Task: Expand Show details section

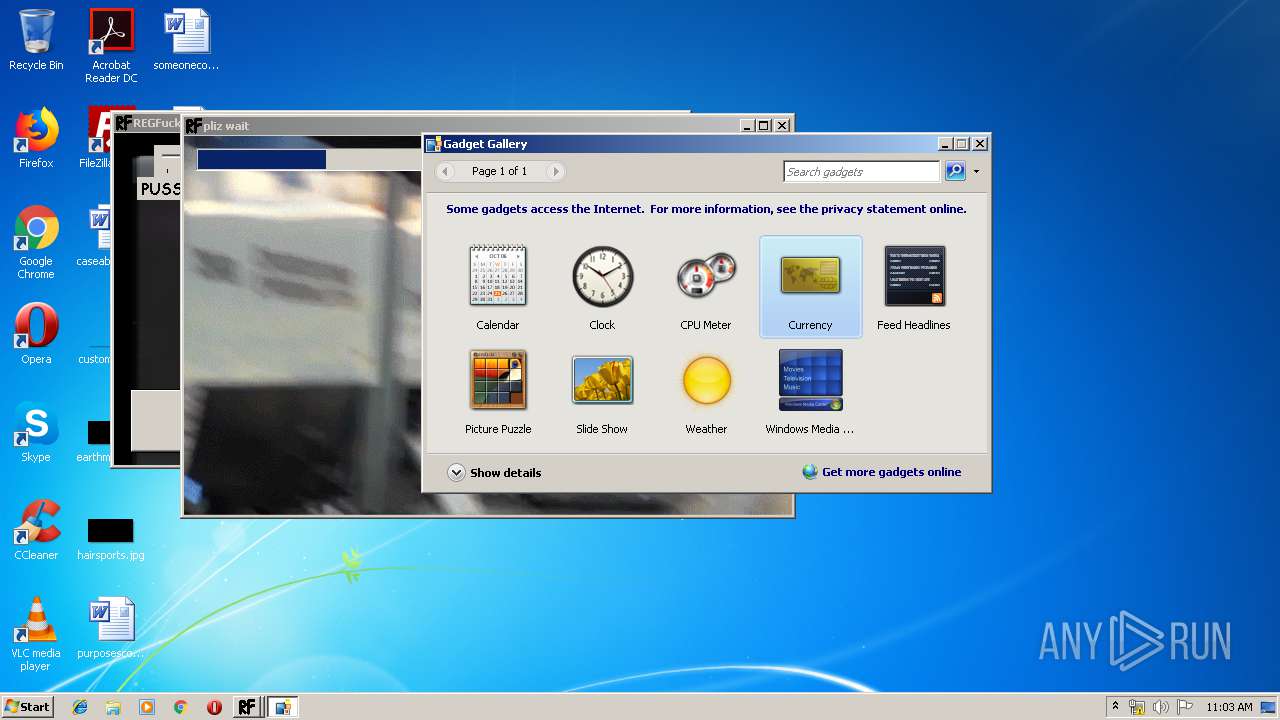Action: click(x=494, y=473)
